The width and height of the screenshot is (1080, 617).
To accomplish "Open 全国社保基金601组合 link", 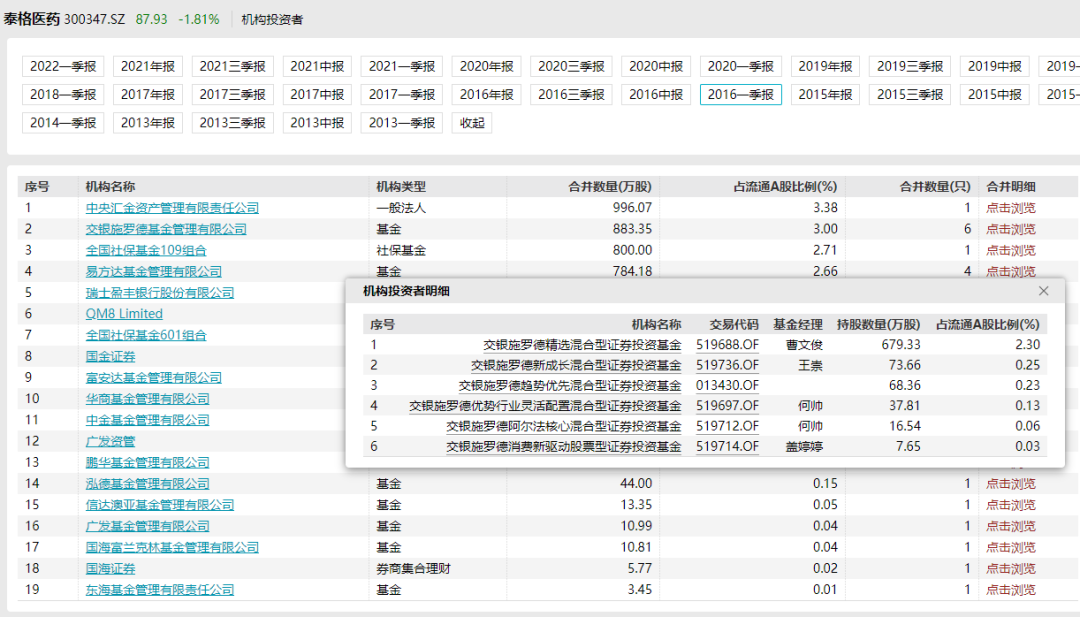I will coord(146,335).
